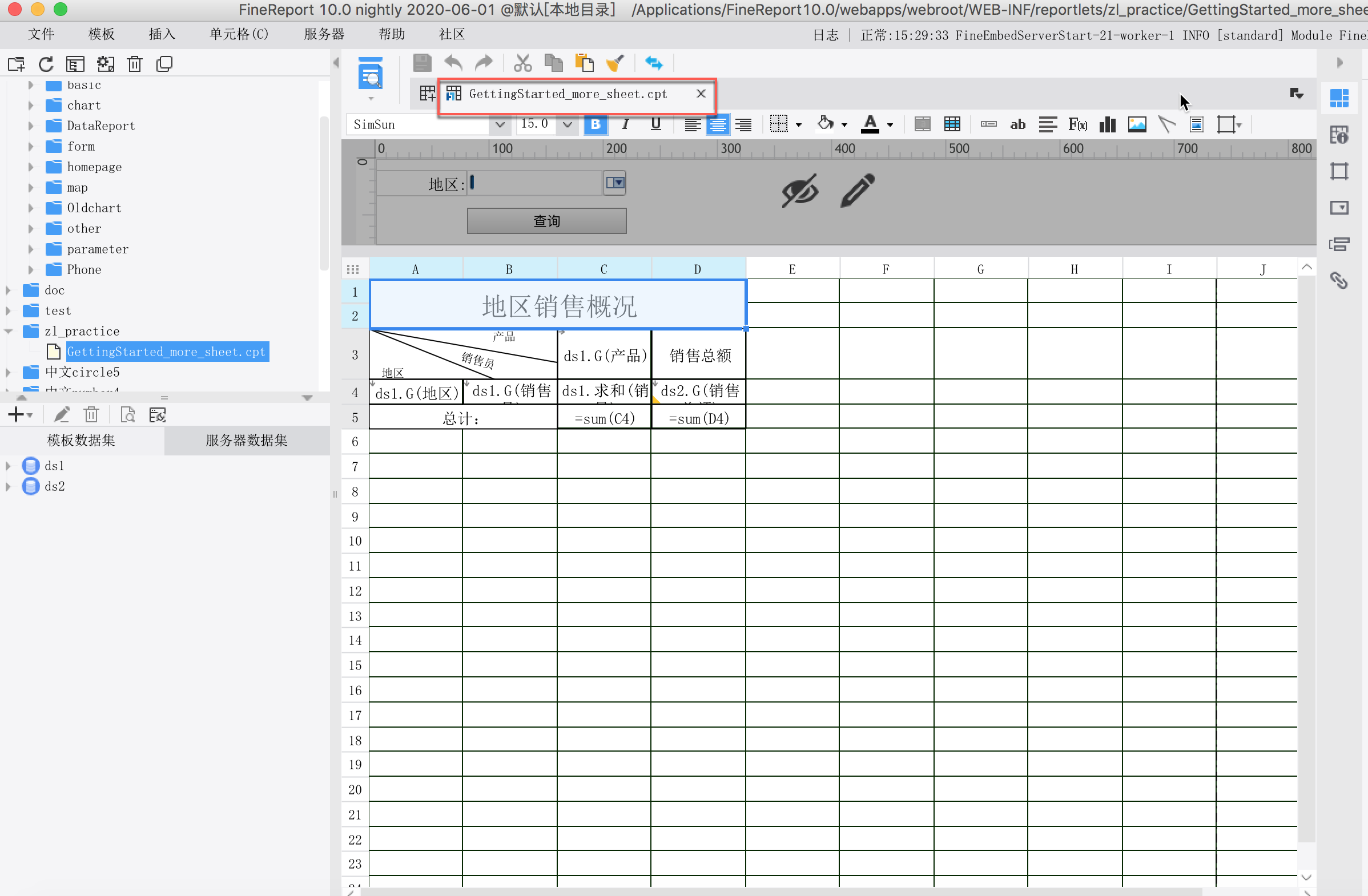Close the GettingStarted_more_sheet.cpt tab
This screenshot has width=1368, height=896.
click(x=701, y=94)
